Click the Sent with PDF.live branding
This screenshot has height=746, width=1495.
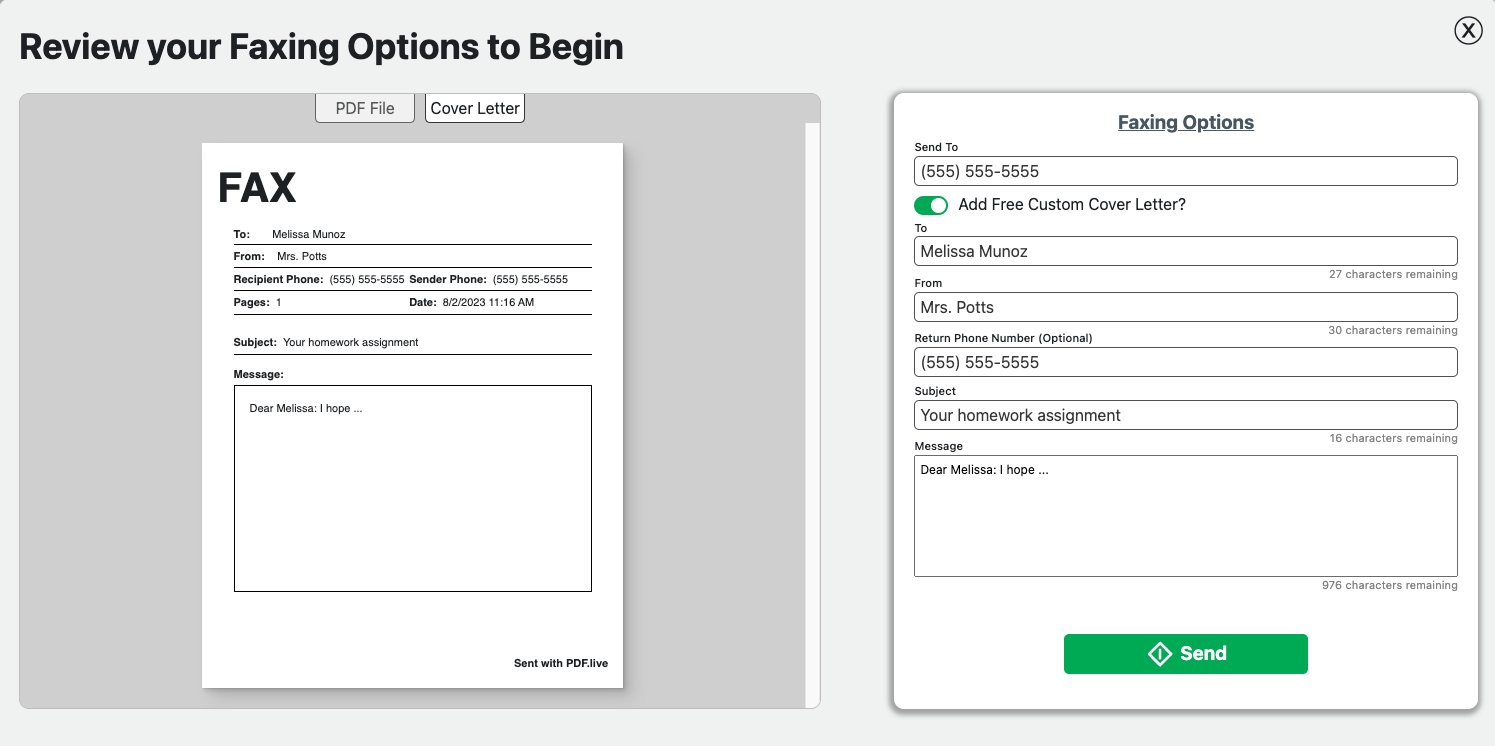point(563,662)
